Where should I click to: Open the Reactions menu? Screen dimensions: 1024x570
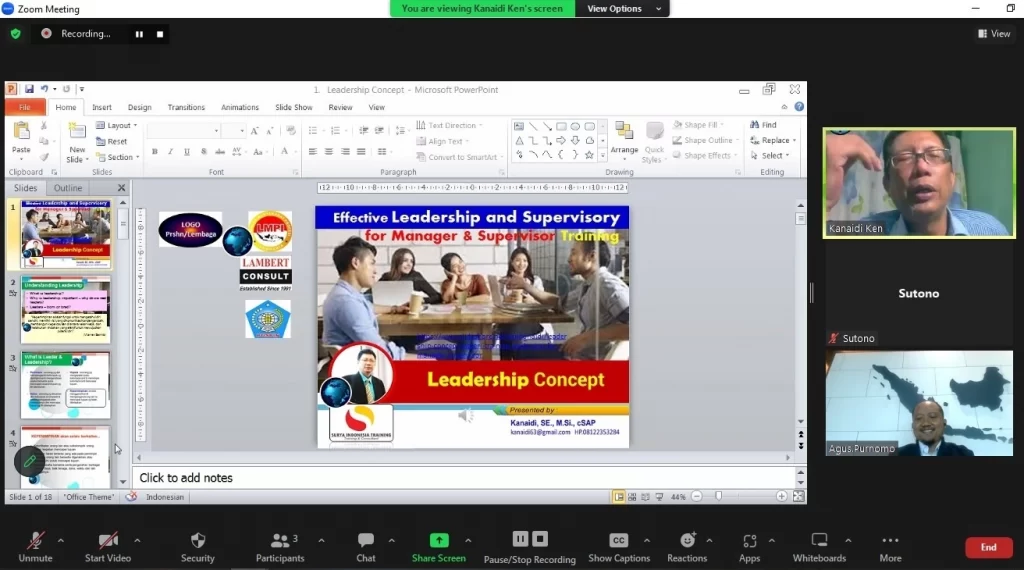click(687, 547)
